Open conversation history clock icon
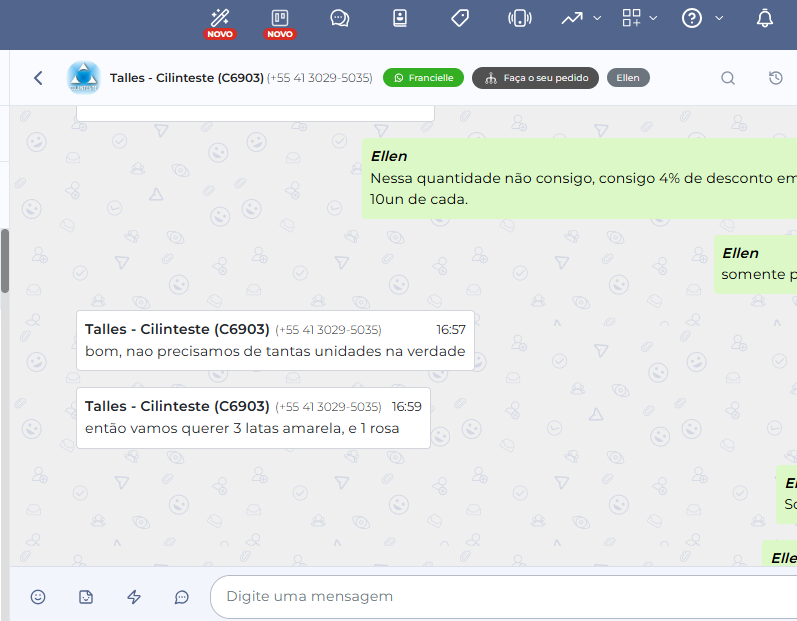 [x=776, y=78]
